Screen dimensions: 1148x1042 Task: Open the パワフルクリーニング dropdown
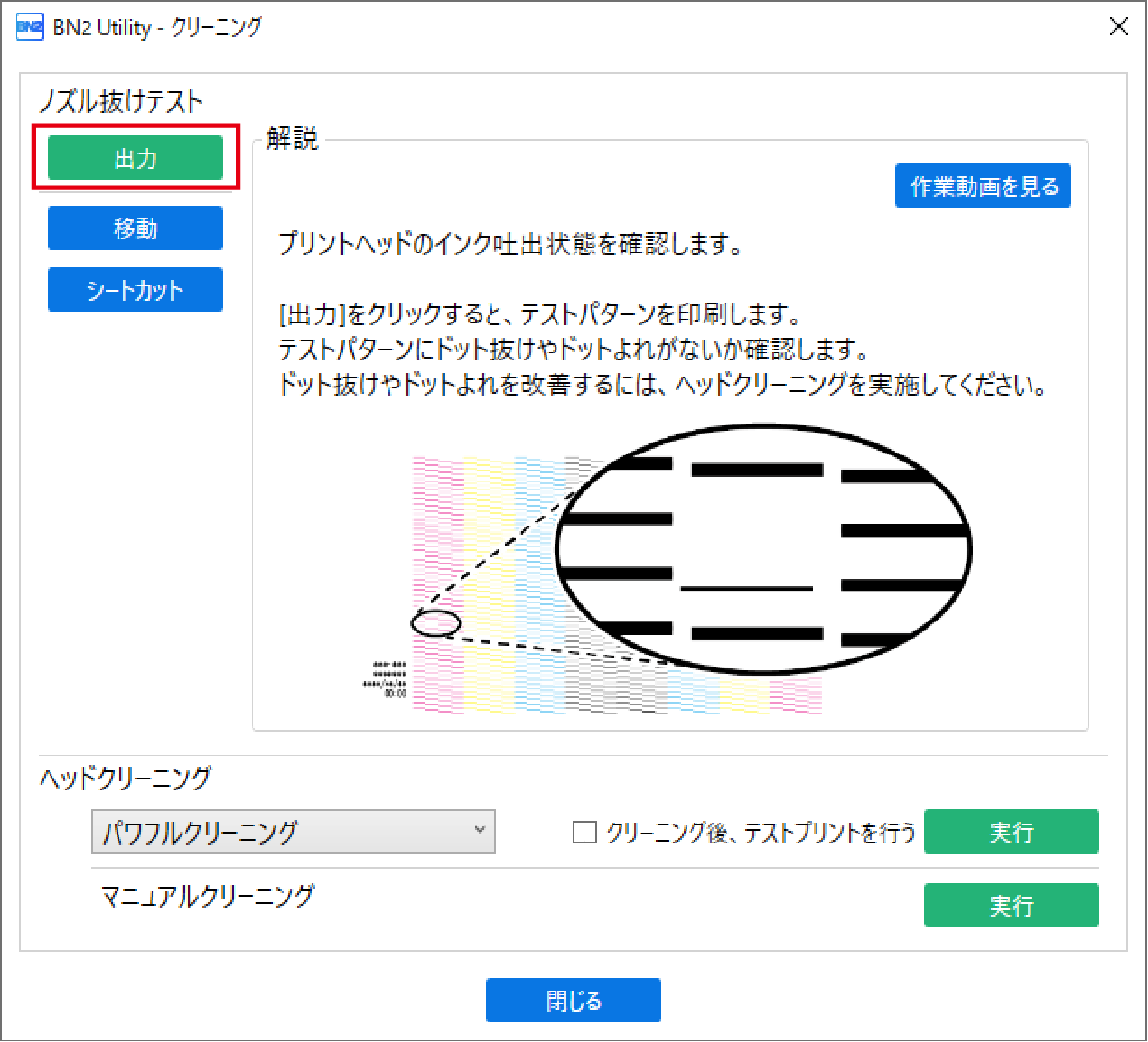point(293,831)
